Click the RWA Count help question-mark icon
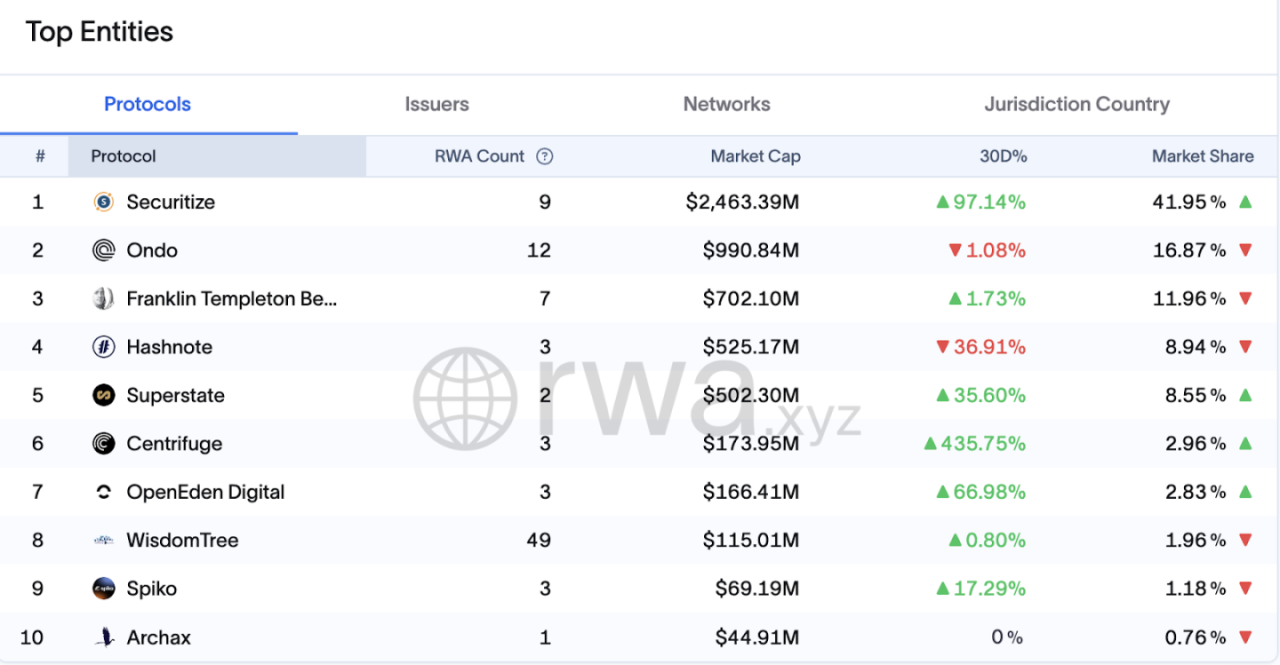This screenshot has height=665, width=1280. [545, 156]
